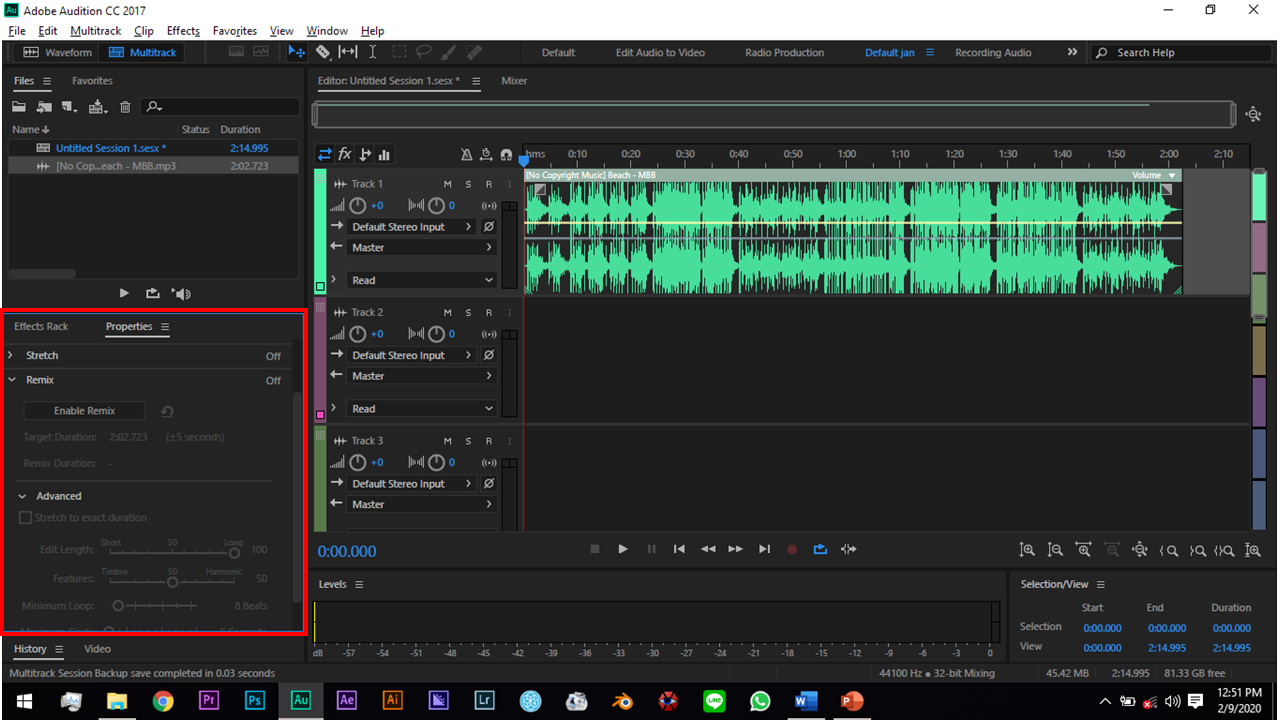Mute Track 1

[x=447, y=184]
